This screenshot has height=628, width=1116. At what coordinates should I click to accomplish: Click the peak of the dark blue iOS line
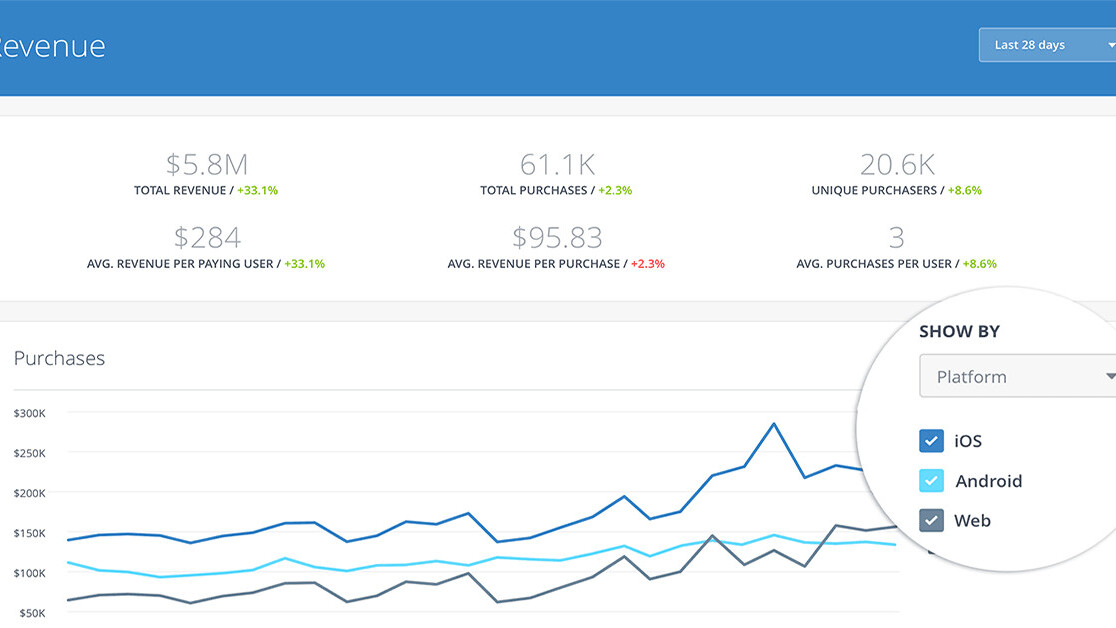click(x=774, y=423)
